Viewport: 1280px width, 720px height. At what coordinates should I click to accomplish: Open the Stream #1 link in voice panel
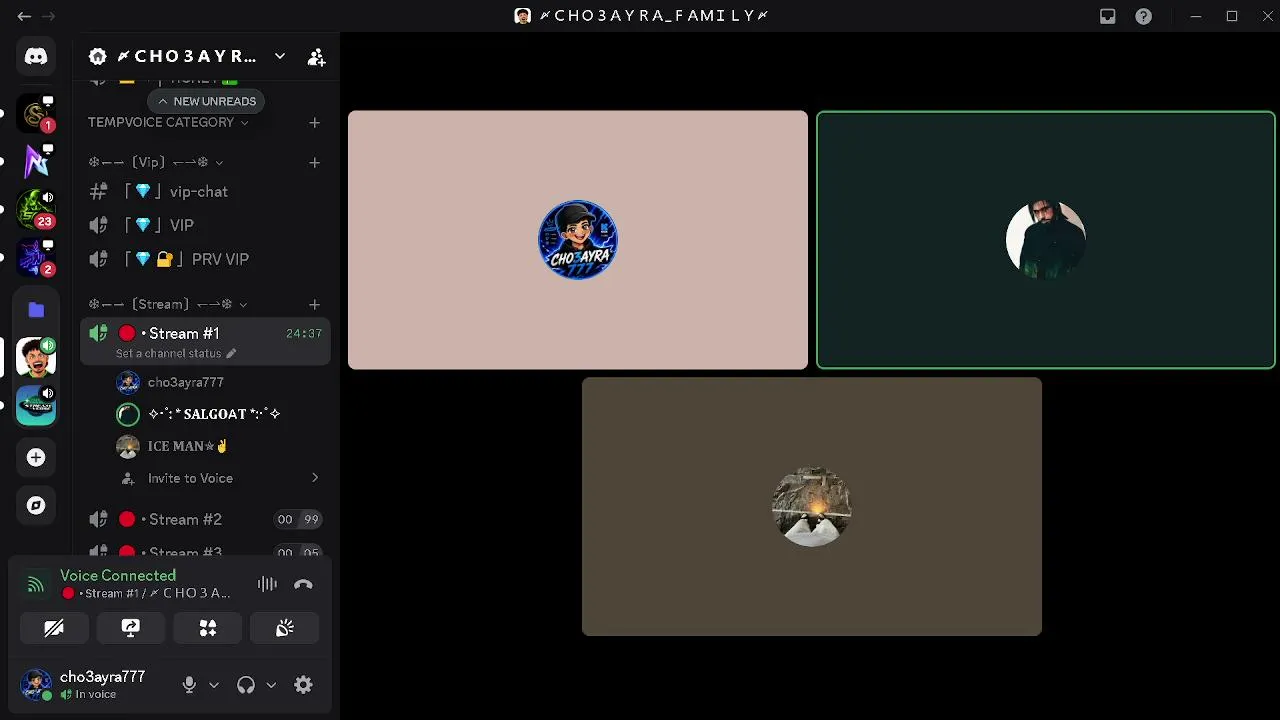tap(145, 593)
